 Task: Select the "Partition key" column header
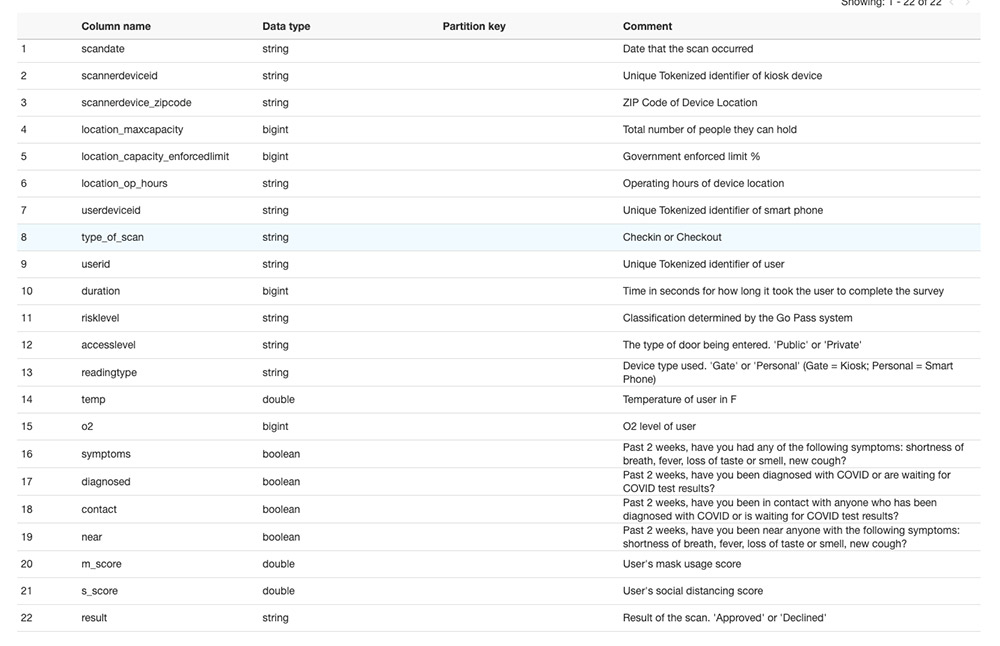[x=474, y=26]
